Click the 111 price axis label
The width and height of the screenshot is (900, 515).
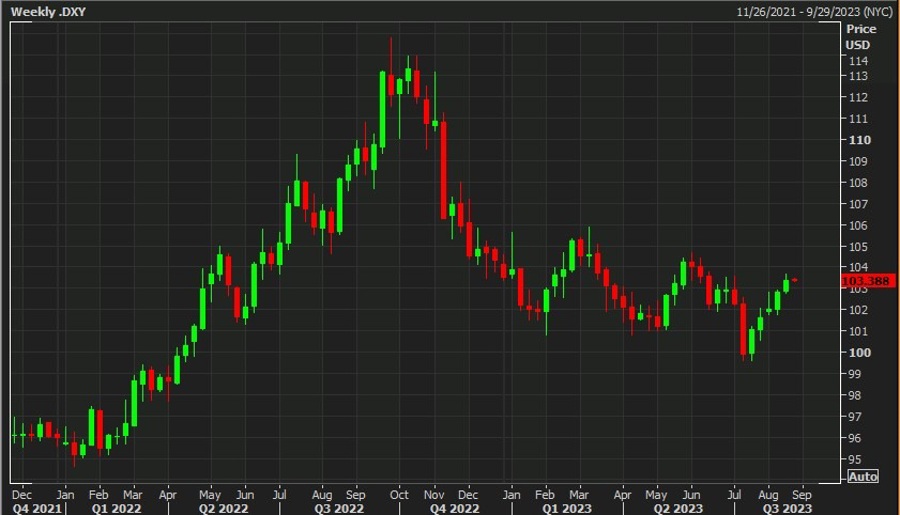[x=859, y=119]
